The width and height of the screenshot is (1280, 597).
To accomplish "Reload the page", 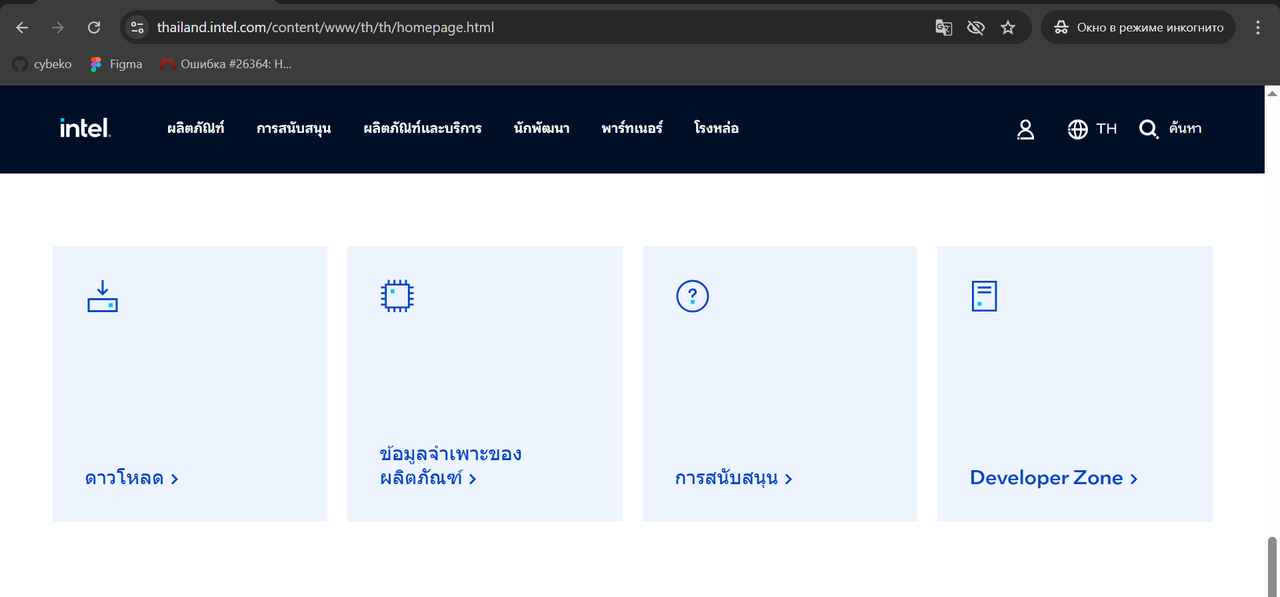I will (94, 27).
